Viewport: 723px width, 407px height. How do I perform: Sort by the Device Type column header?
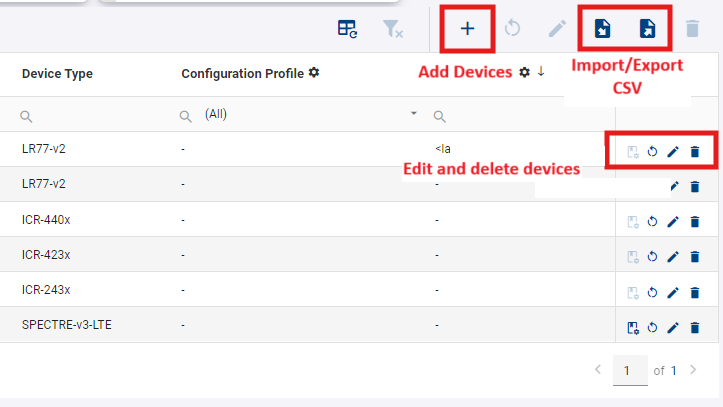click(x=57, y=74)
